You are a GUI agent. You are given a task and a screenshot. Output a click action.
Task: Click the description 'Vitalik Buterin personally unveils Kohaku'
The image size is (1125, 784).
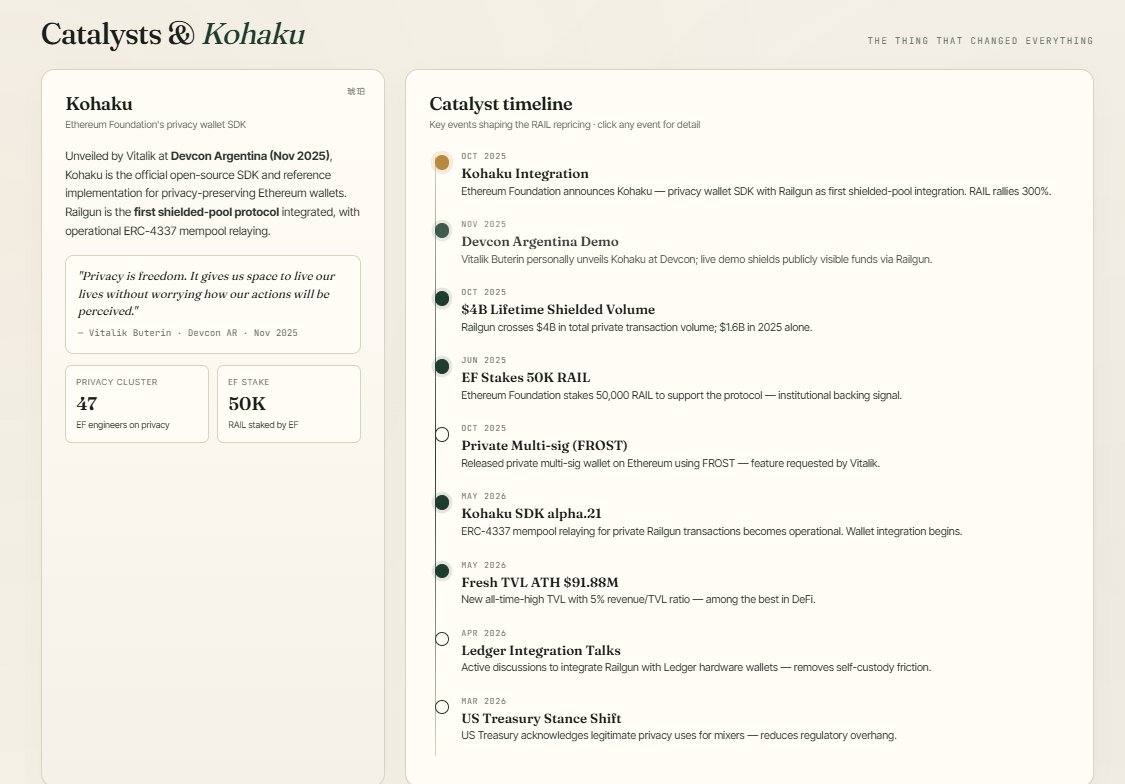697,260
